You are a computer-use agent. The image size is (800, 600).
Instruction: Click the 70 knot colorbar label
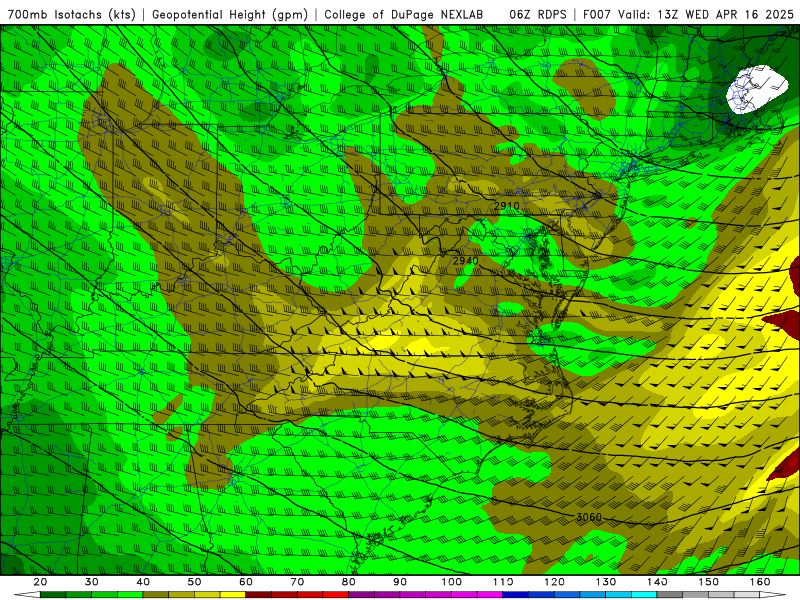297,582
